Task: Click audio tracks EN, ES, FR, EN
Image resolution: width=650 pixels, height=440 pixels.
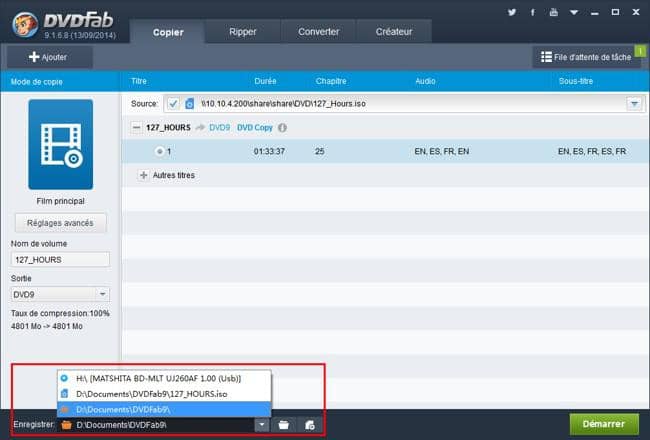Action: click(x=442, y=151)
